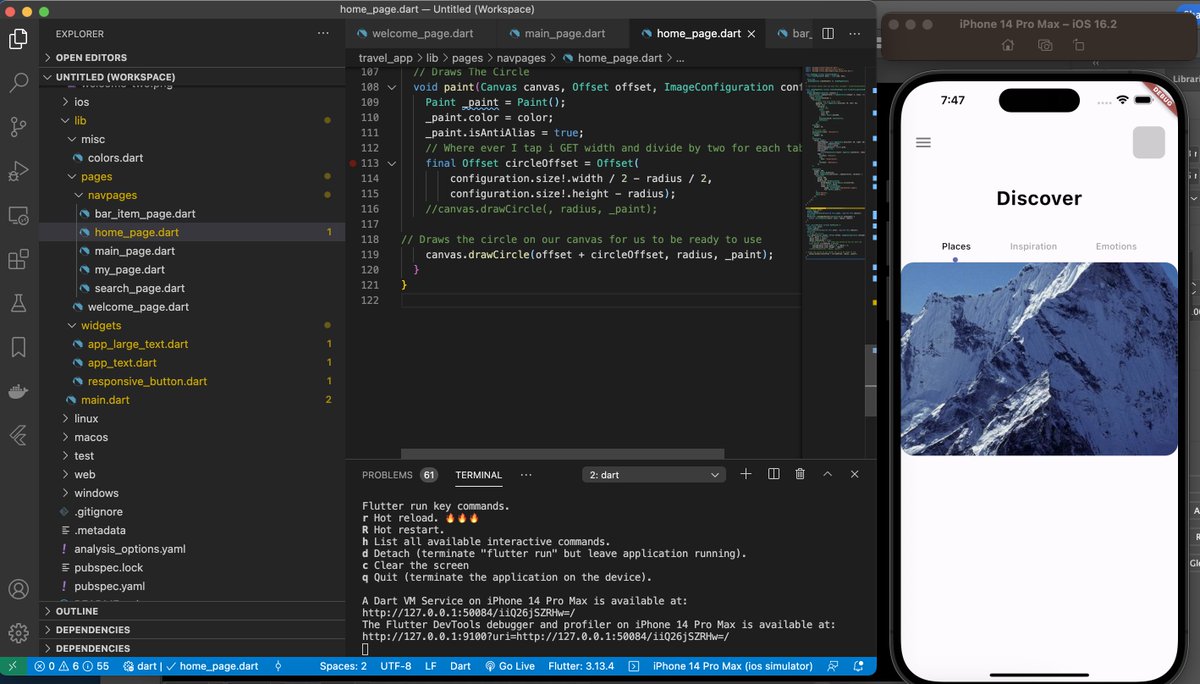Collapse code fold at line 113
This screenshot has width=1200, height=684.
pos(392,163)
